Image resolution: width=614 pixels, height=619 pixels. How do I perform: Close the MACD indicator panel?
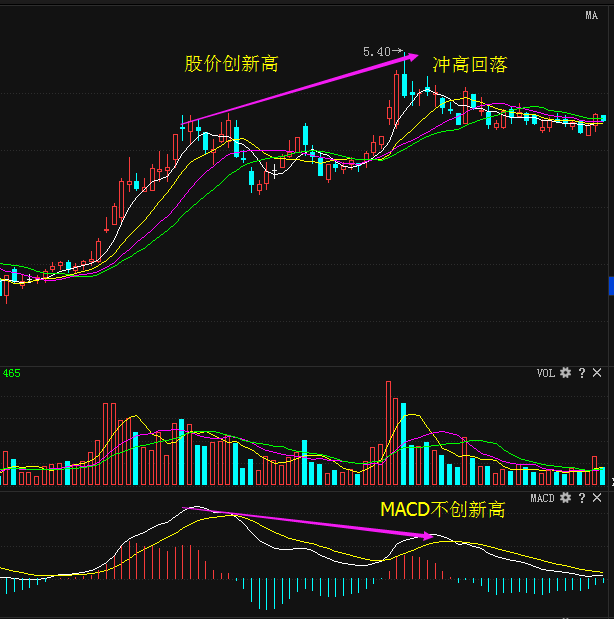pyautogui.click(x=597, y=498)
